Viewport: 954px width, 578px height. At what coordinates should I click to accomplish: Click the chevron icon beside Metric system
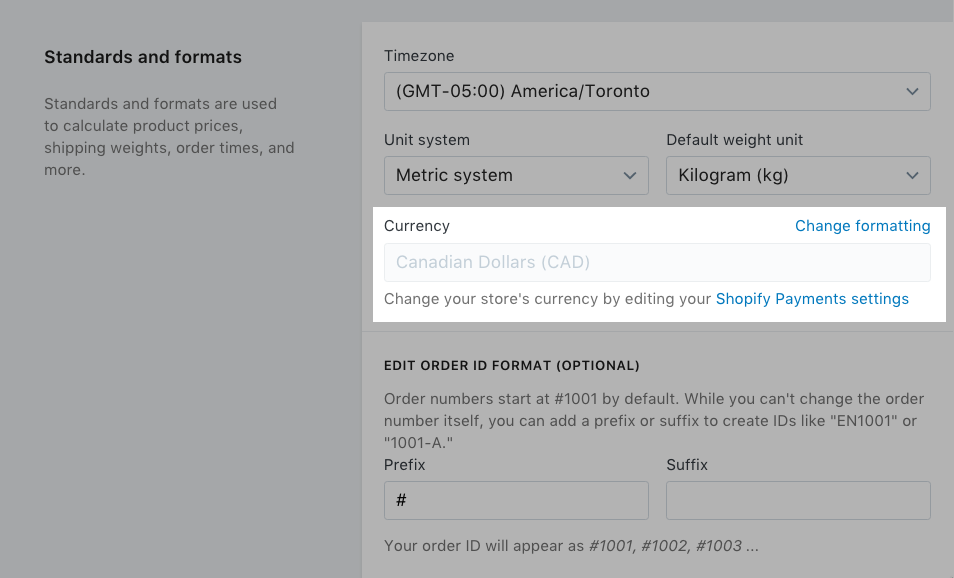pos(630,175)
